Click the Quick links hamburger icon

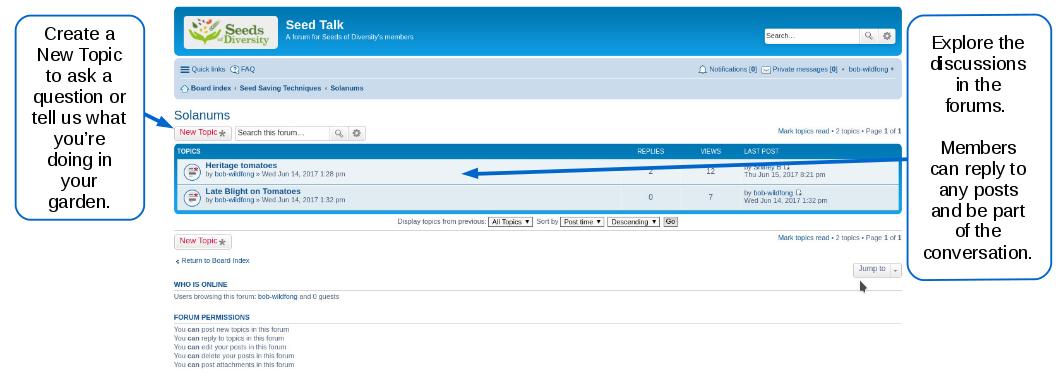[x=185, y=70]
